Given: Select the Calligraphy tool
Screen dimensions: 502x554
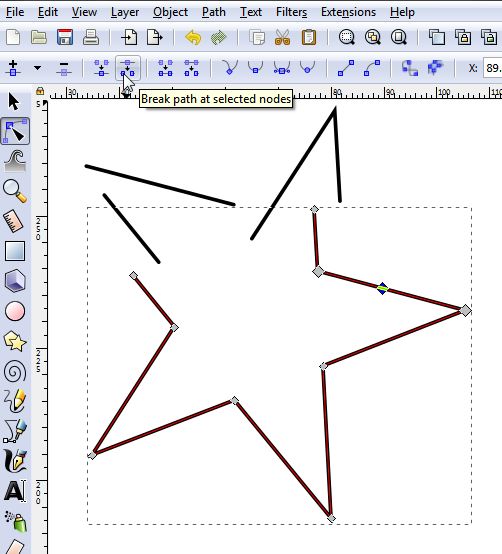Looking at the screenshot, I should (15, 461).
